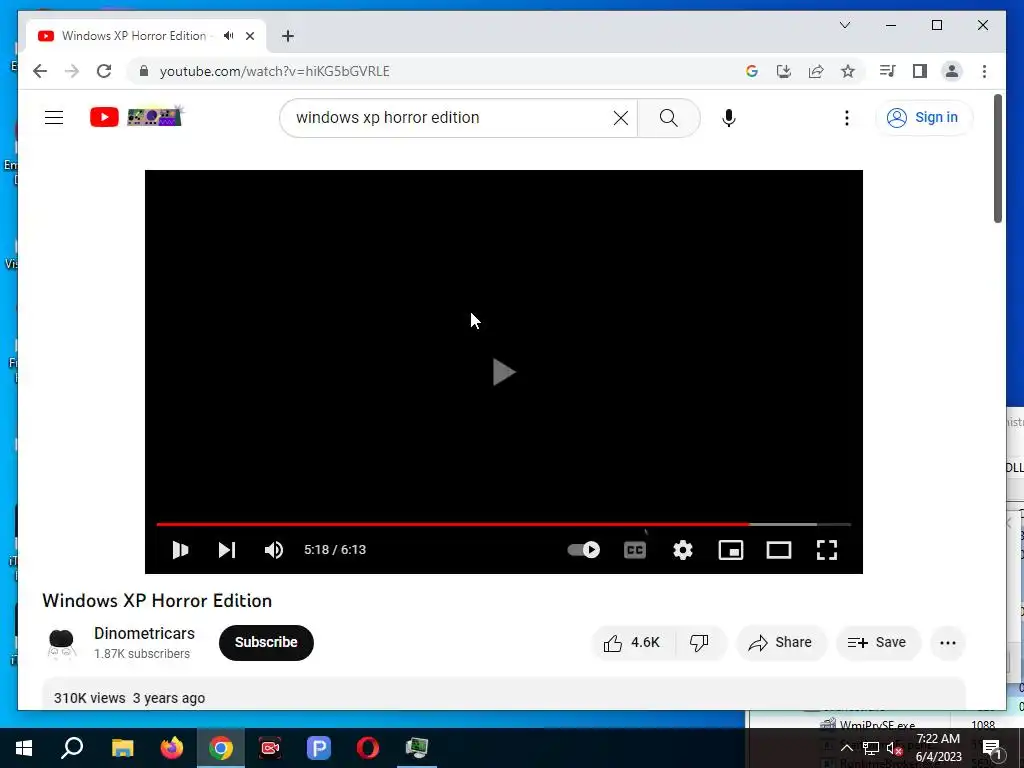Click the large play icon in video center
This screenshot has height=768, width=1024.
(504, 372)
